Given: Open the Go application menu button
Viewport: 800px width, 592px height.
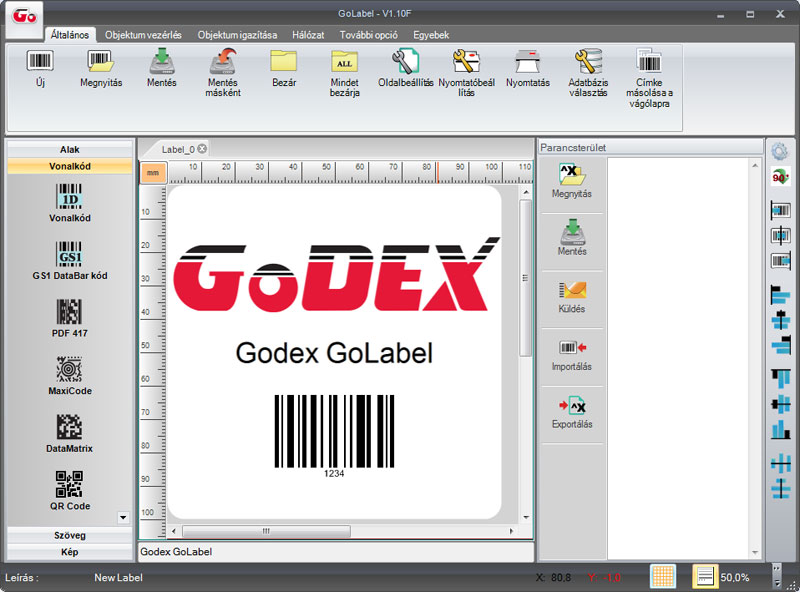Looking at the screenshot, I should (x=24, y=17).
